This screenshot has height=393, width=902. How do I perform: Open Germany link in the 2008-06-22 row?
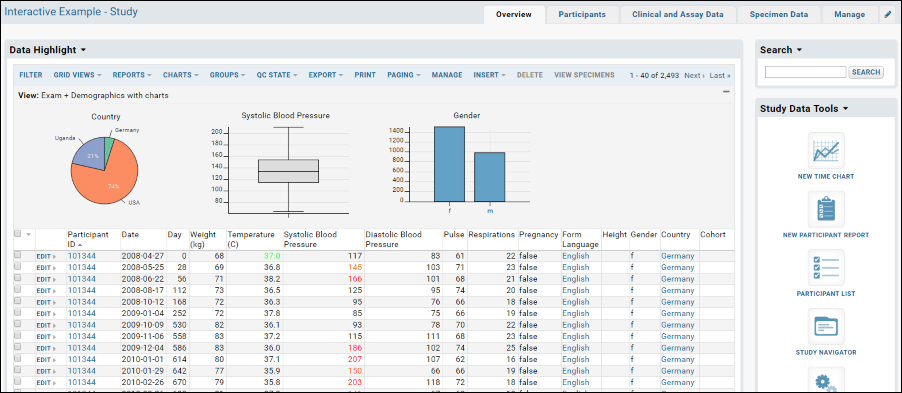pyautogui.click(x=678, y=278)
